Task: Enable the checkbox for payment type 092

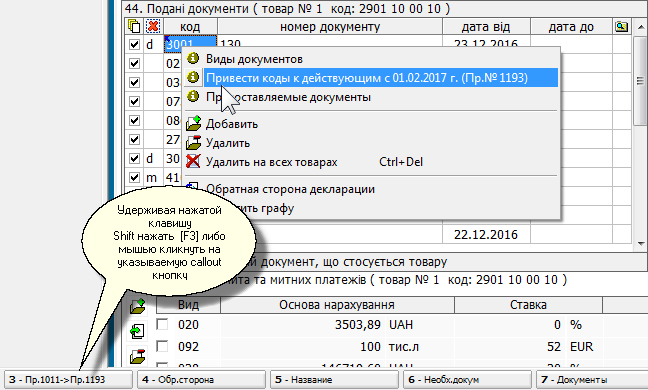Action: [x=162, y=346]
